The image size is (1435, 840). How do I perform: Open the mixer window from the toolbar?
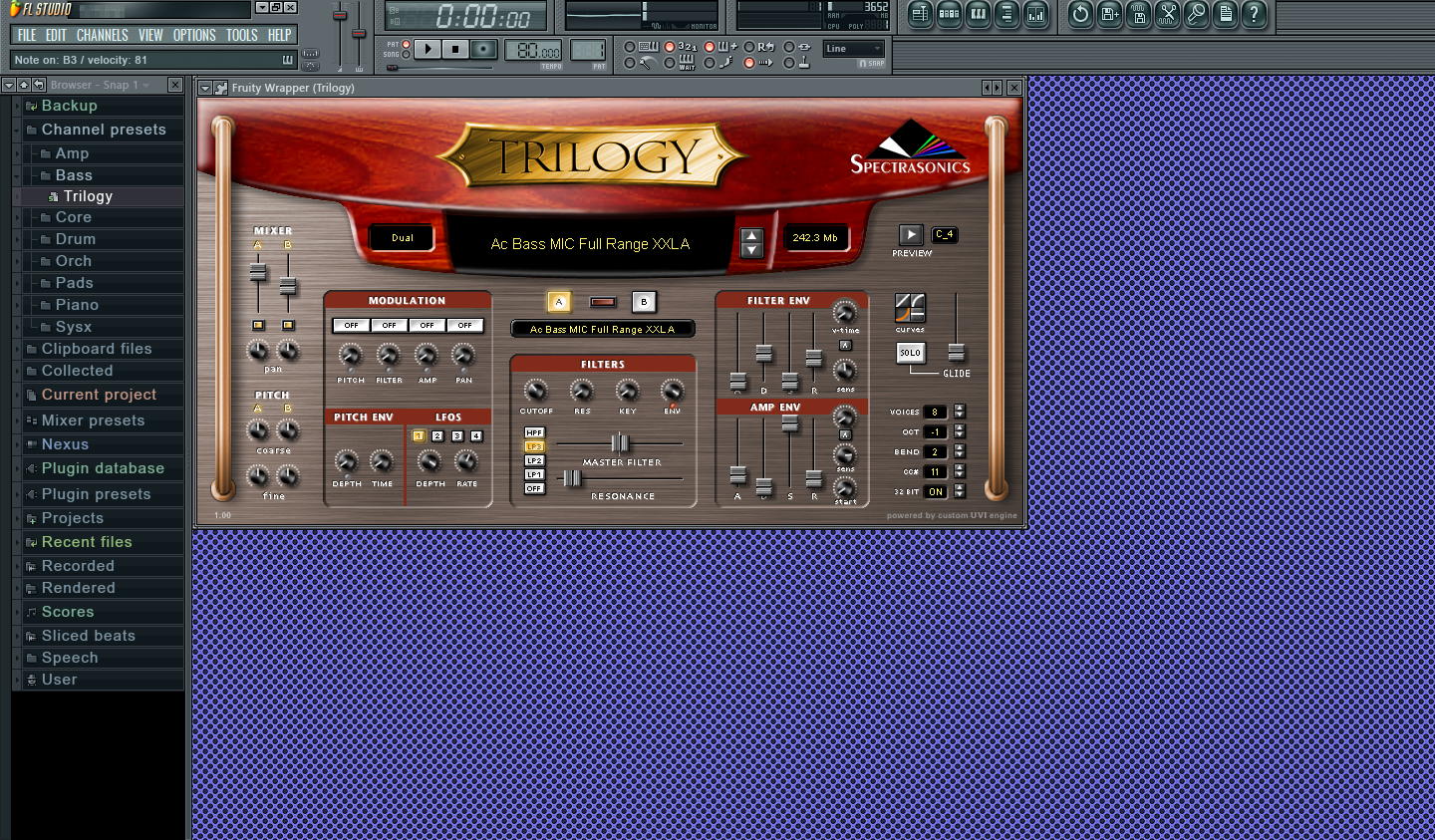pos(1036,15)
